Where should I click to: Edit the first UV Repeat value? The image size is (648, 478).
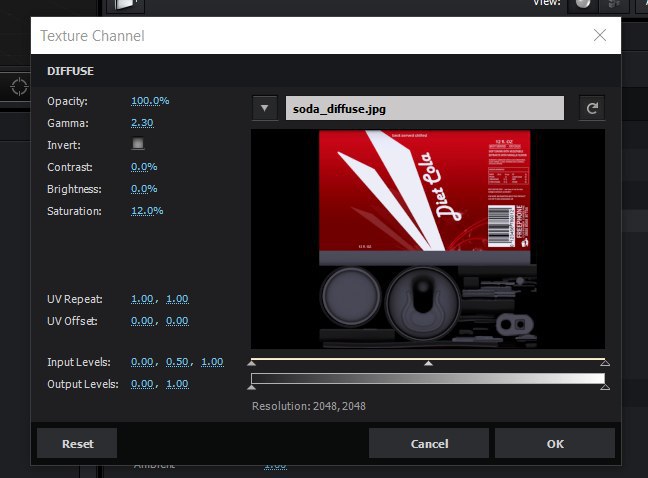click(x=142, y=299)
